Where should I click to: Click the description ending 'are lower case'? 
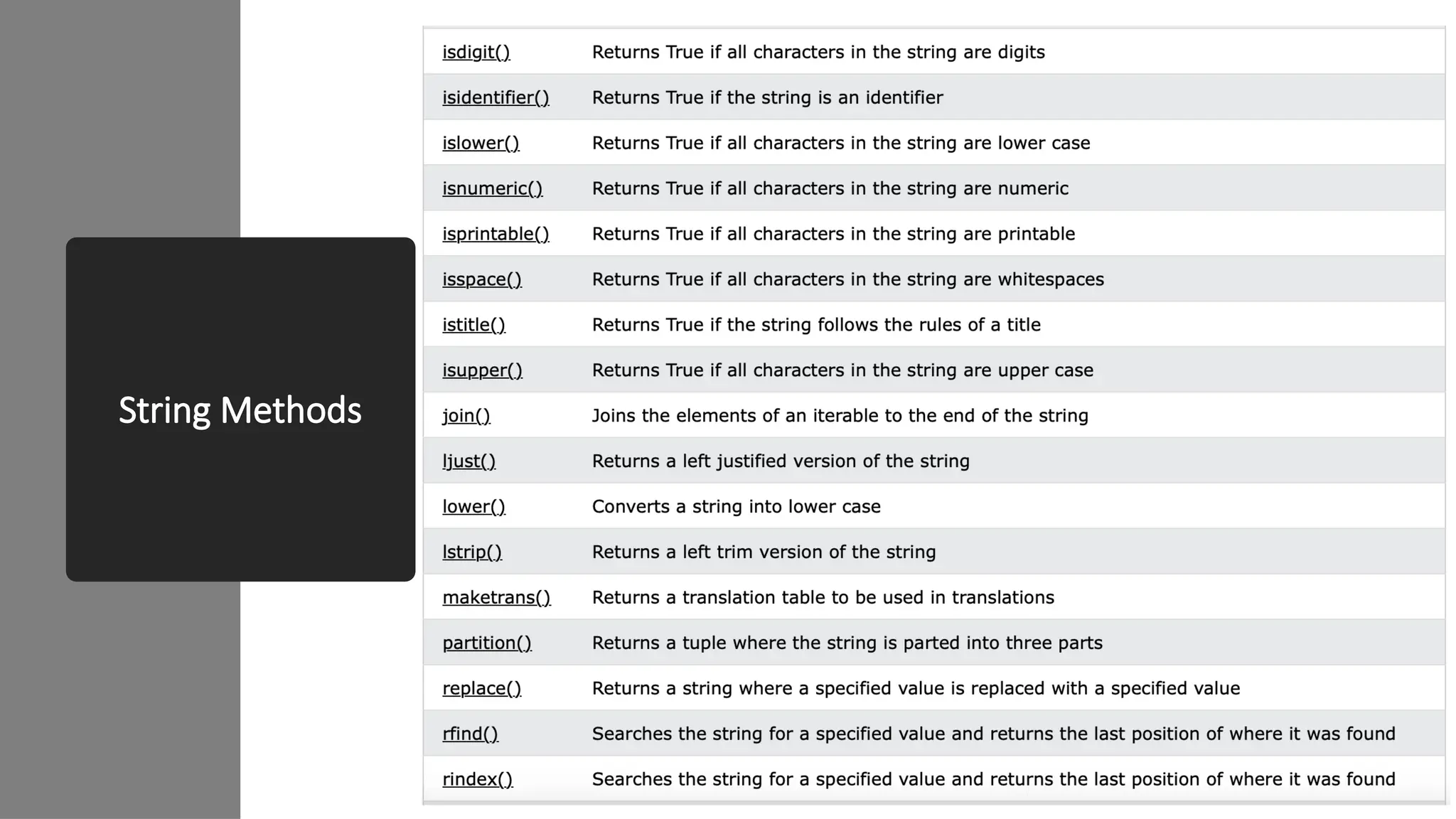point(841,143)
